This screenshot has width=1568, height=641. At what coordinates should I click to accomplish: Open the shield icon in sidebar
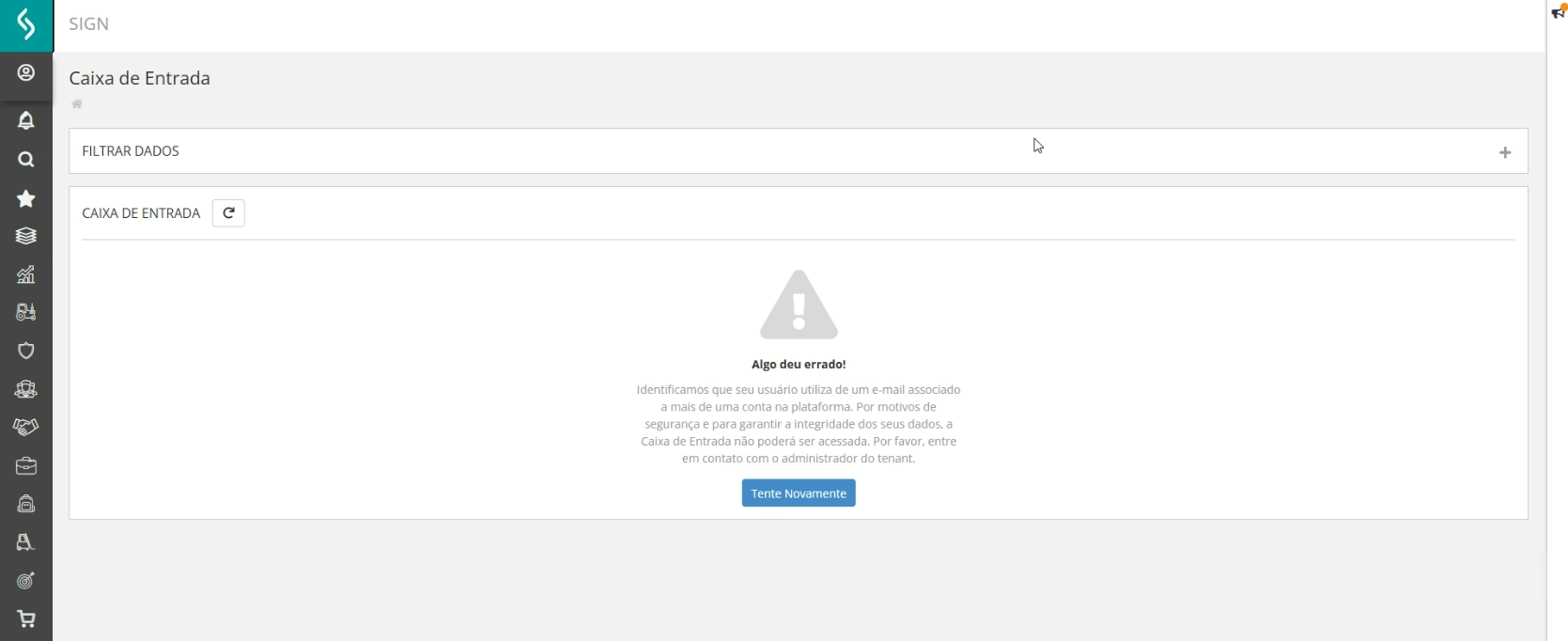26,351
